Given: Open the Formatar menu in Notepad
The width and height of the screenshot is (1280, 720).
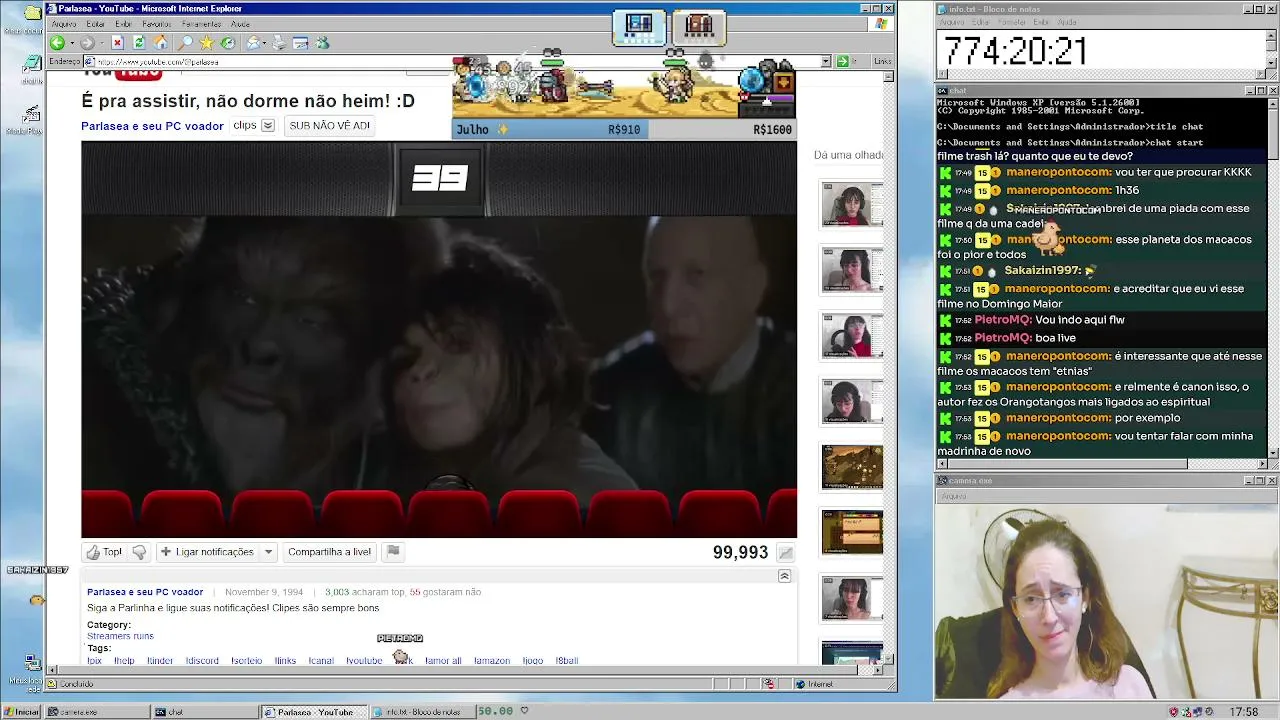Looking at the screenshot, I should 1011,22.
